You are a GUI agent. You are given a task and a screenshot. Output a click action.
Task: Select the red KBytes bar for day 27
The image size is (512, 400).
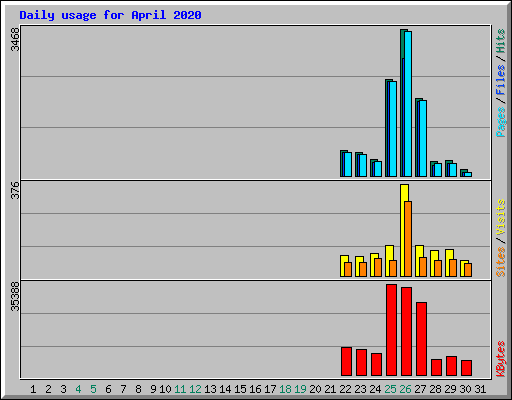pos(422,339)
